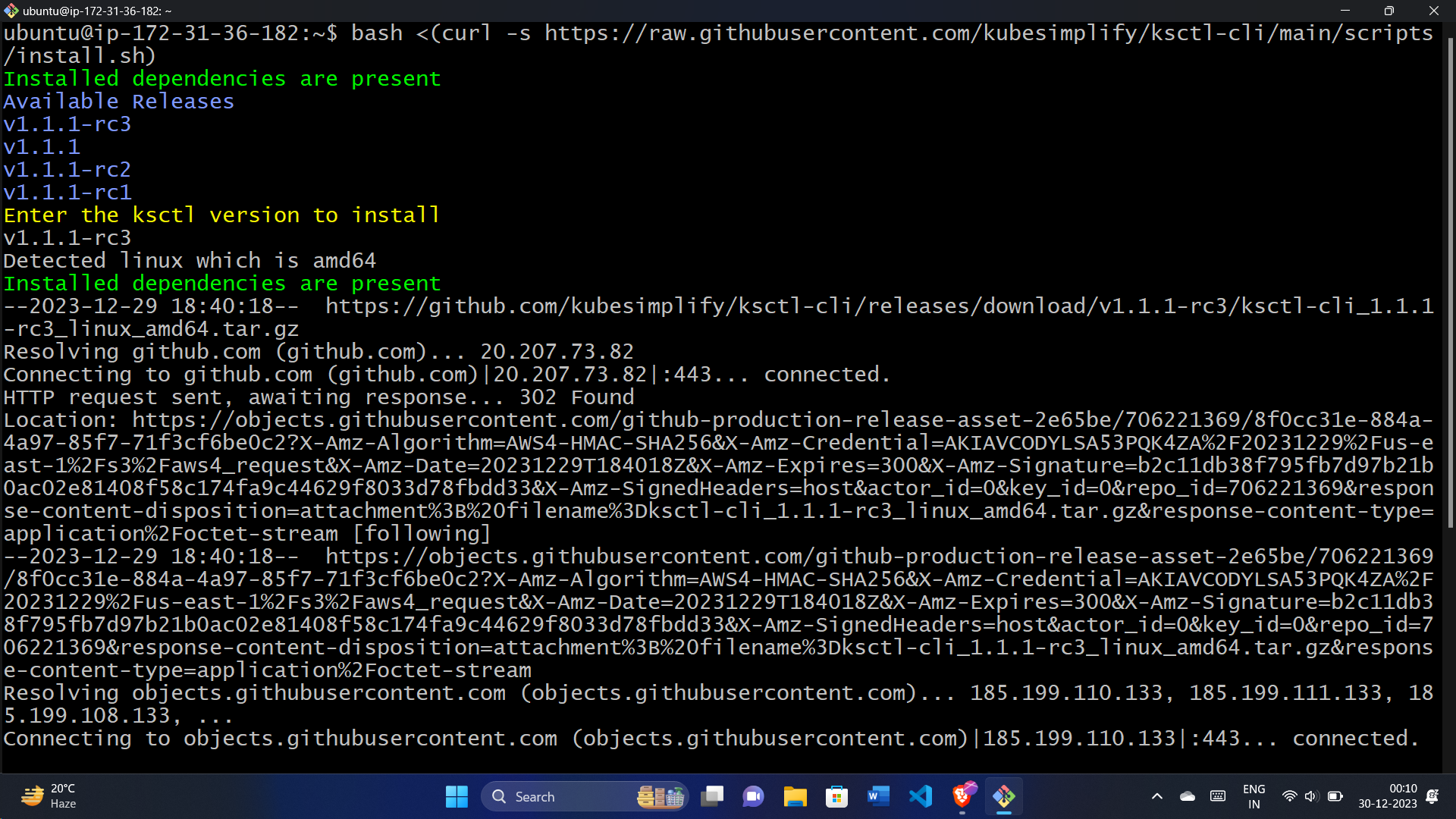This screenshot has height=819, width=1456.
Task: Open the Windows Start menu
Action: [457, 796]
